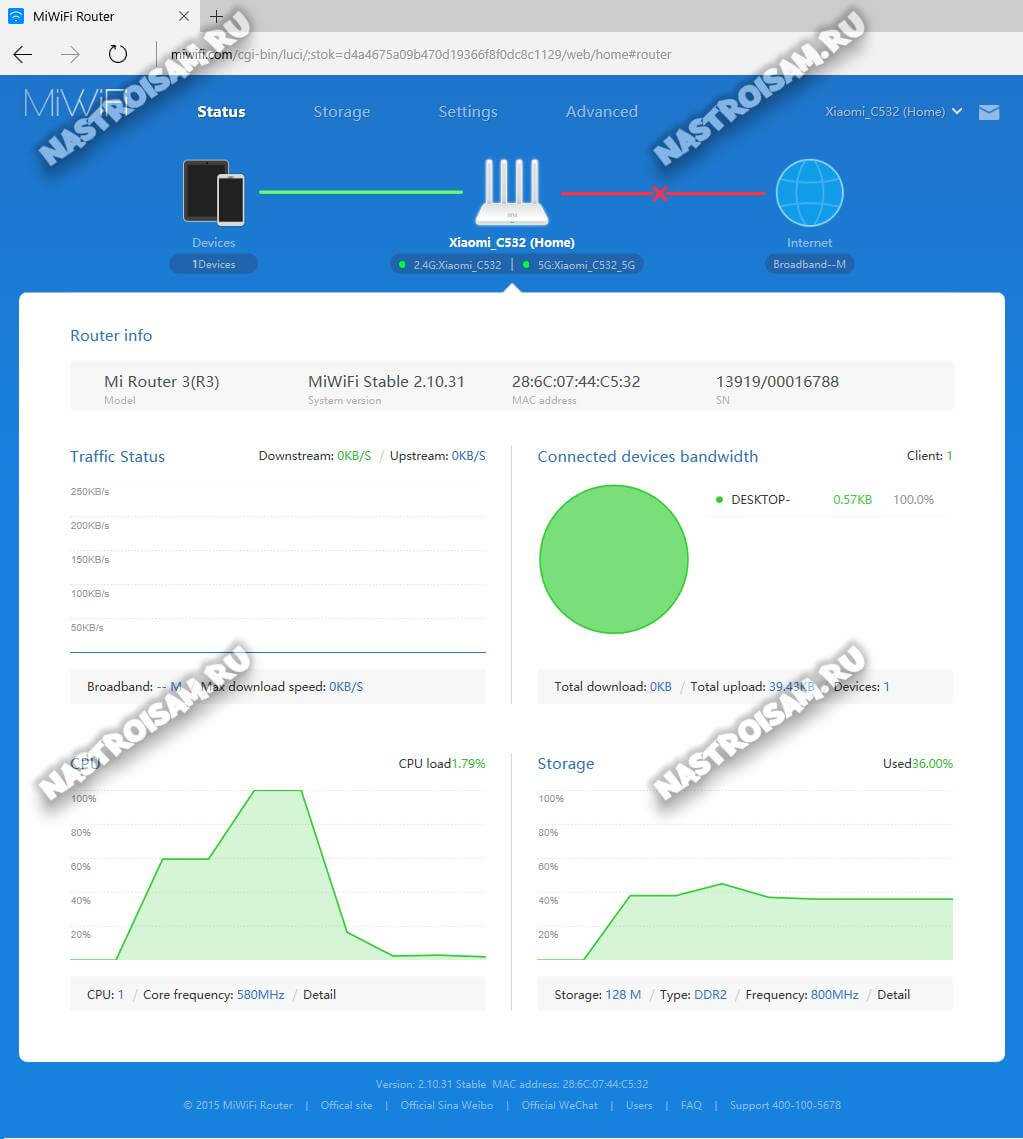Click the browser back arrow
This screenshot has width=1023, height=1139.
pos(23,54)
